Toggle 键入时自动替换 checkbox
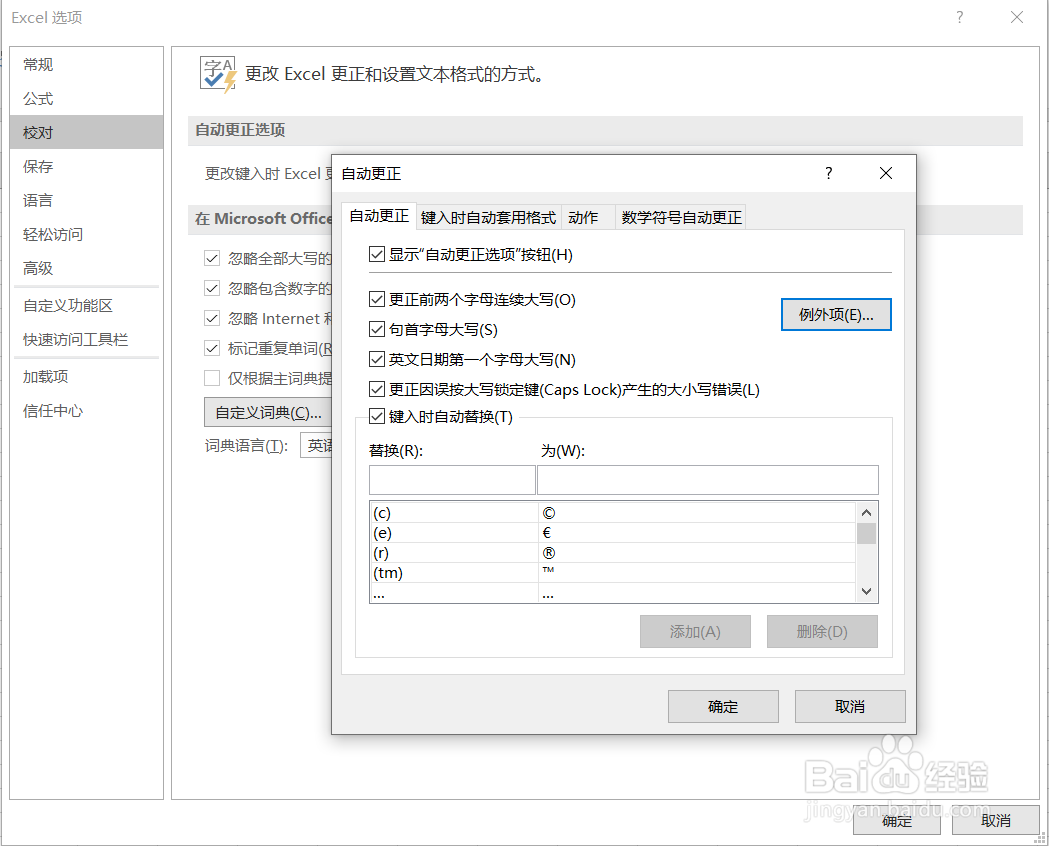Image resolution: width=1049 pixels, height=846 pixels. [377, 417]
